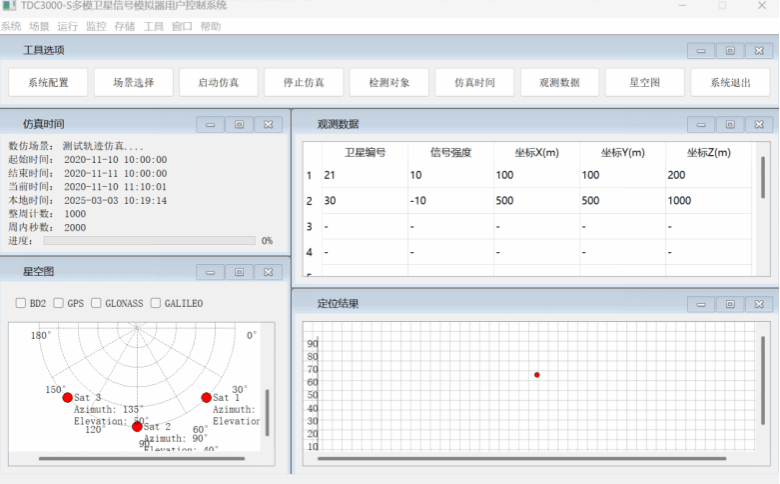Maximize the 观测数据 panel
Viewport: 780px width, 484px height.
coord(730,124)
